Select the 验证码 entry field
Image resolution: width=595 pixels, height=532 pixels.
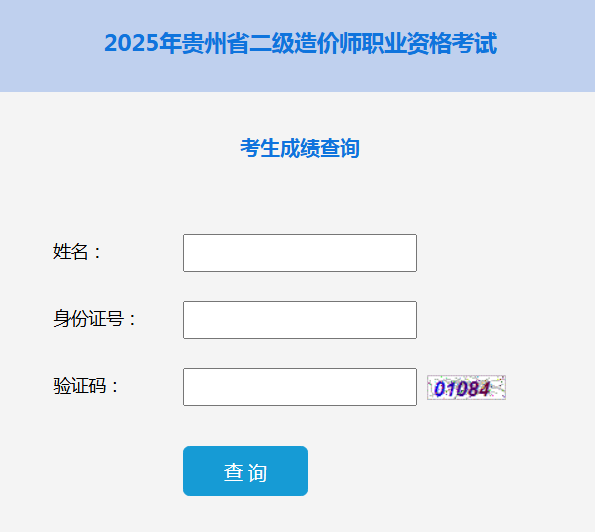click(x=300, y=387)
